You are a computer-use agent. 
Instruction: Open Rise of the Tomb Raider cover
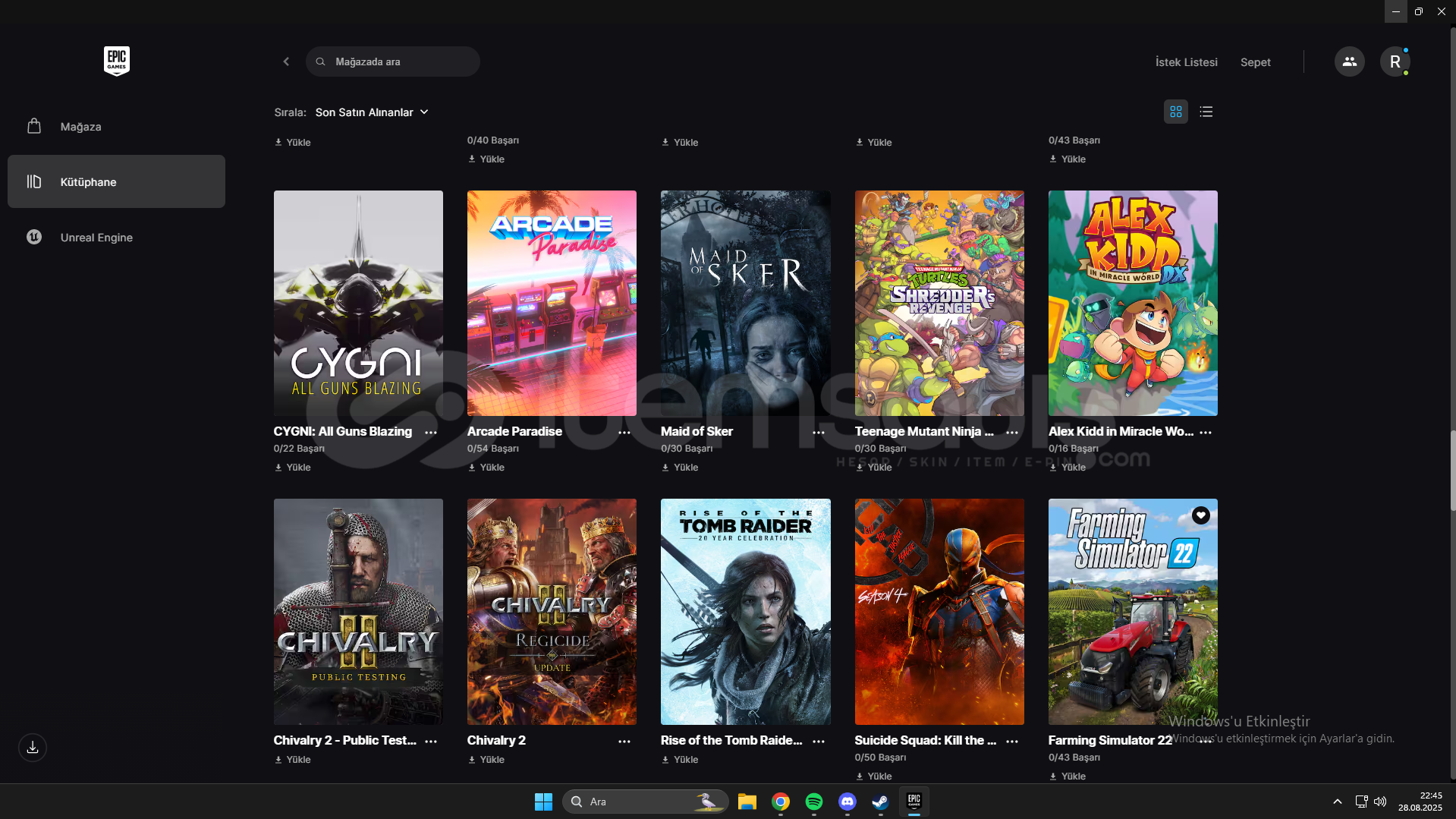(745, 612)
